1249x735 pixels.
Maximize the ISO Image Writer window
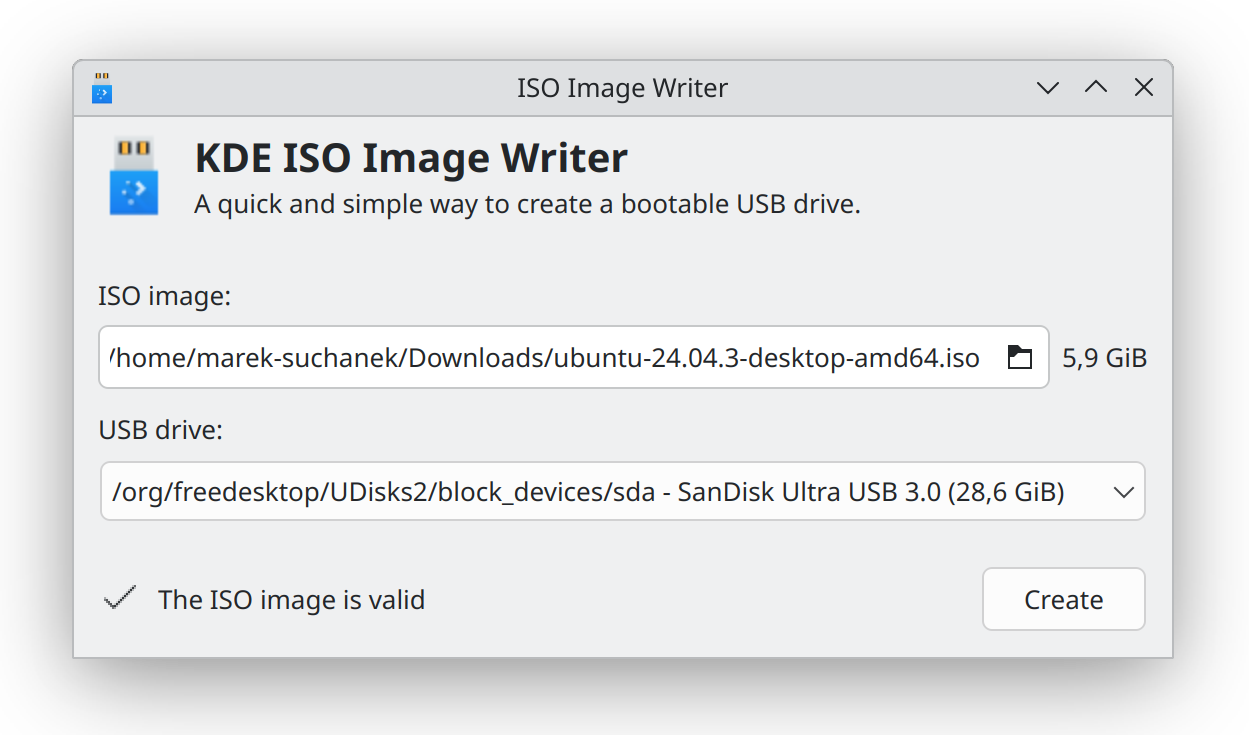point(1096,88)
